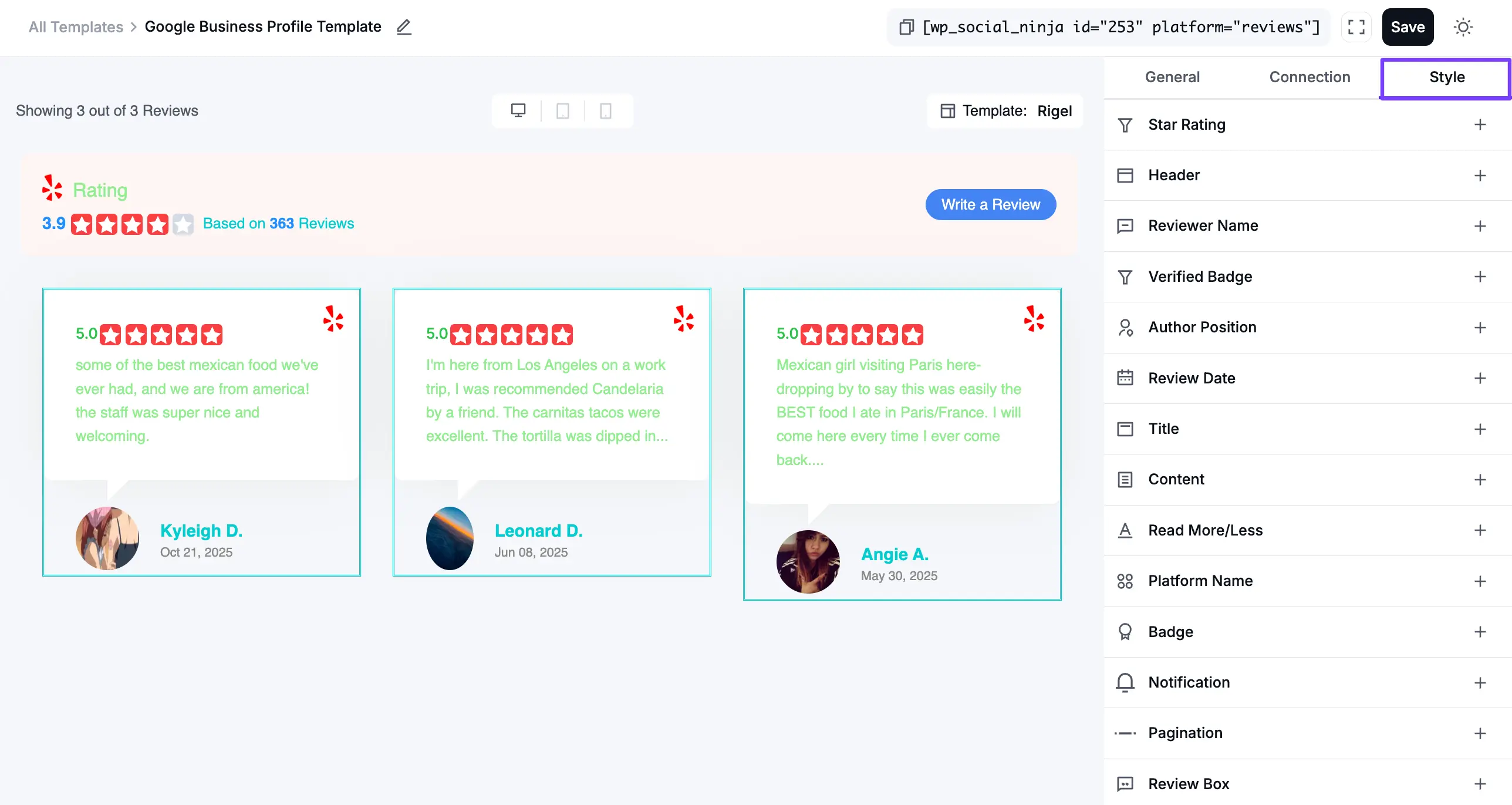Expand the Pagination style section
The image size is (1512, 805).
pyautogui.click(x=1481, y=733)
